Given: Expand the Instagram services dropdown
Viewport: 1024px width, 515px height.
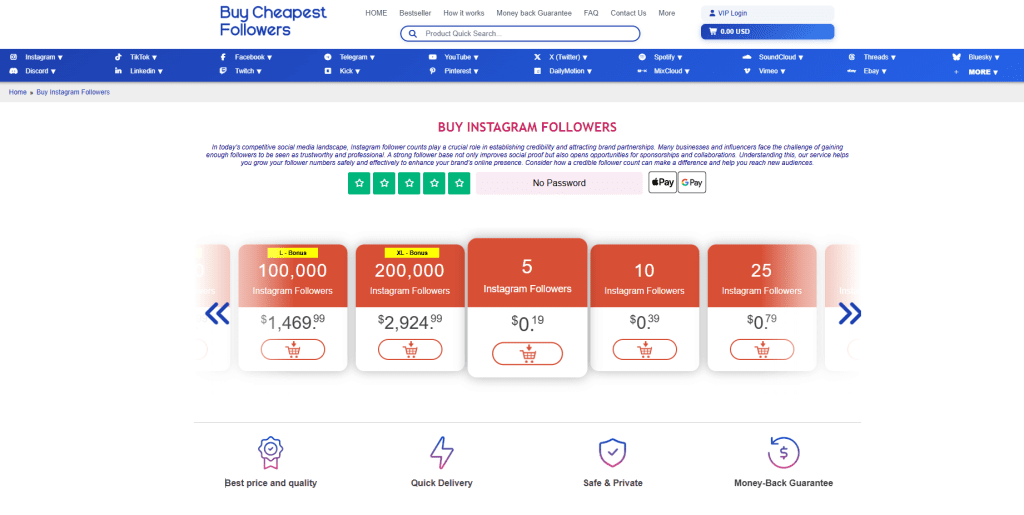Looking at the screenshot, I should click(44, 57).
